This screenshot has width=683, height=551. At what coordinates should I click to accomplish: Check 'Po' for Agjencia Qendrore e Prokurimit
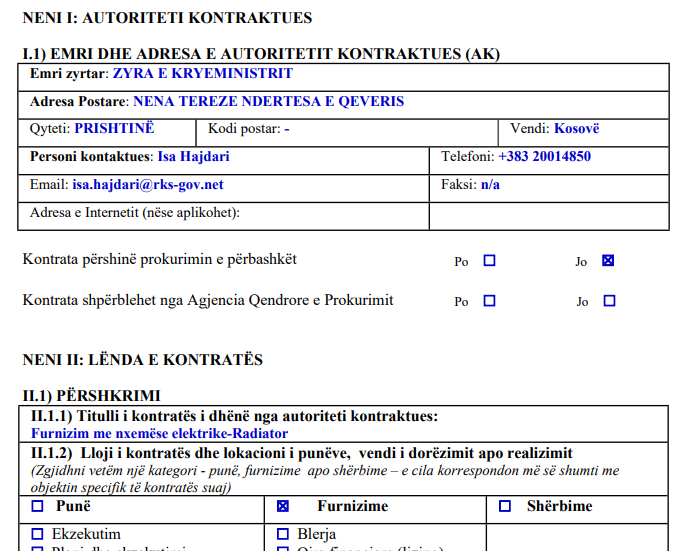pos(489,301)
